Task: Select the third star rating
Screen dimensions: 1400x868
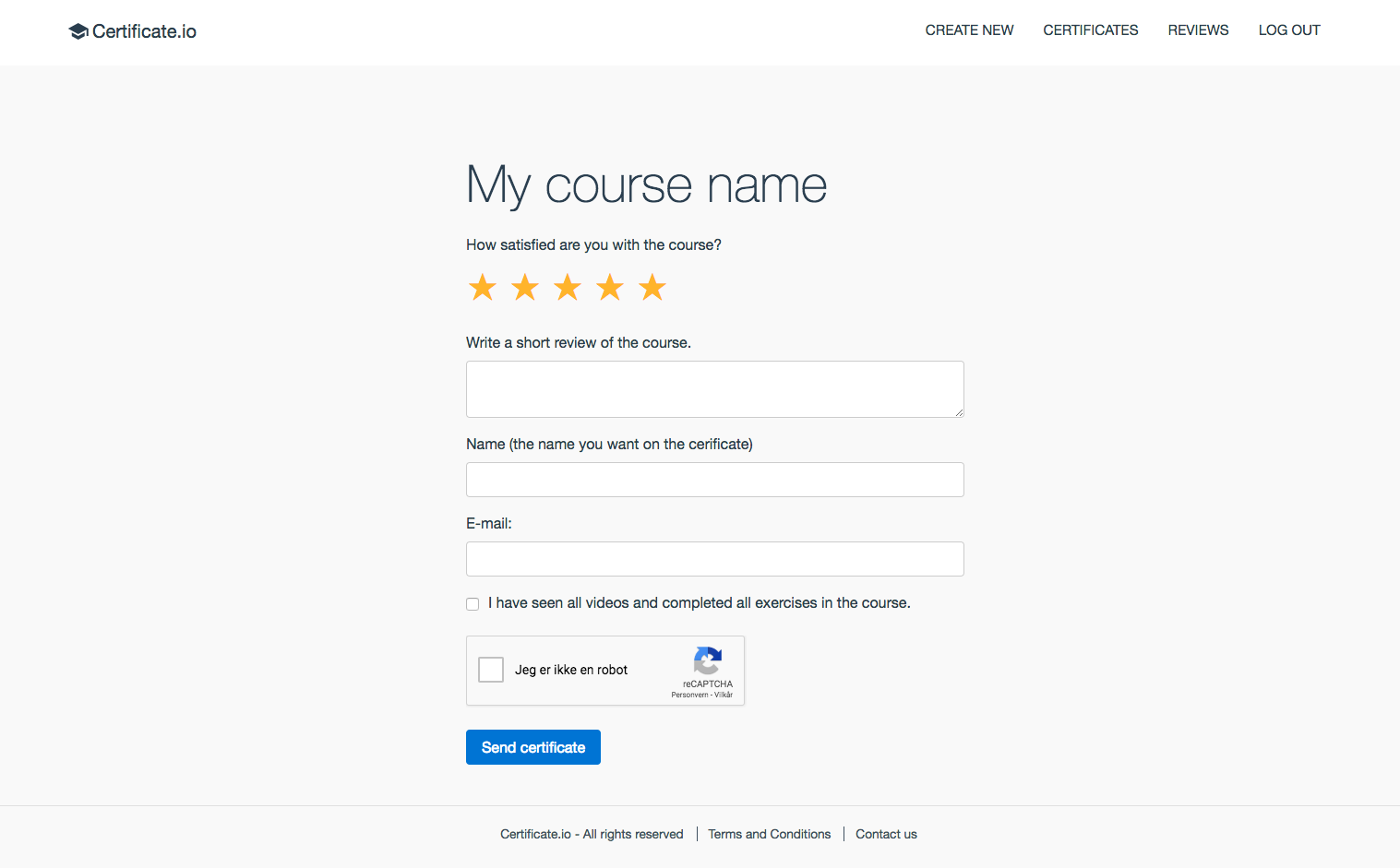Action: click(567, 287)
